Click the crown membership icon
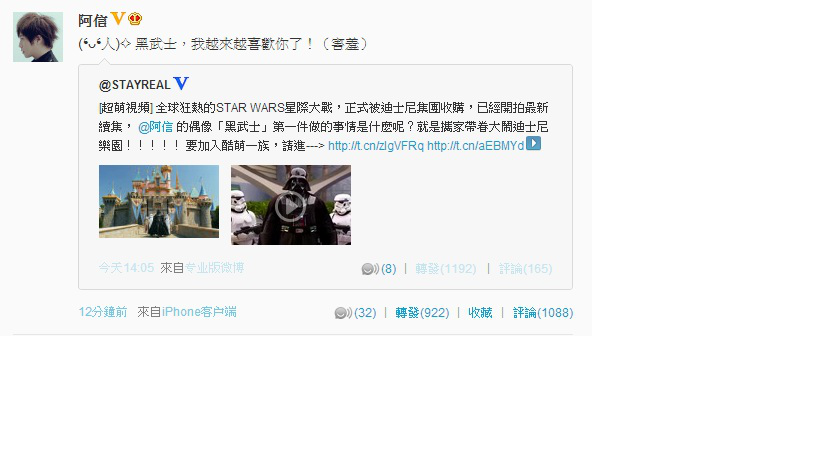 coord(135,19)
